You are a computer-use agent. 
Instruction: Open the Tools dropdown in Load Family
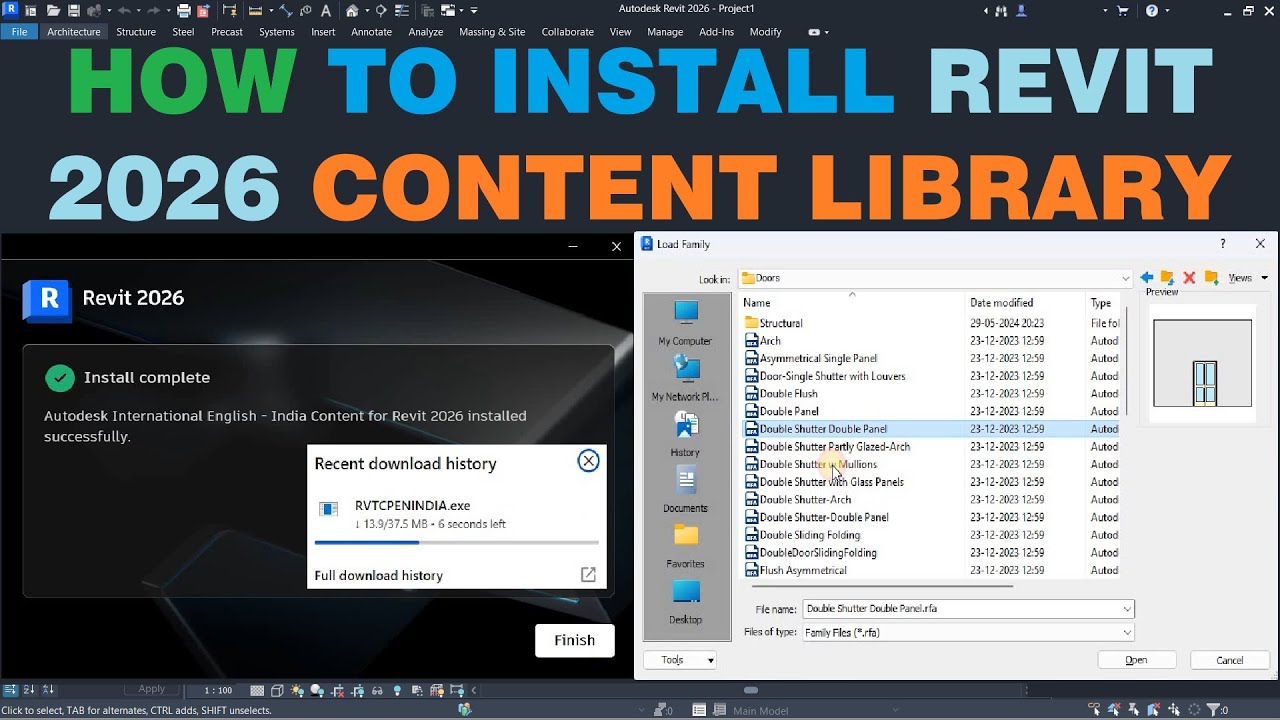click(680, 660)
